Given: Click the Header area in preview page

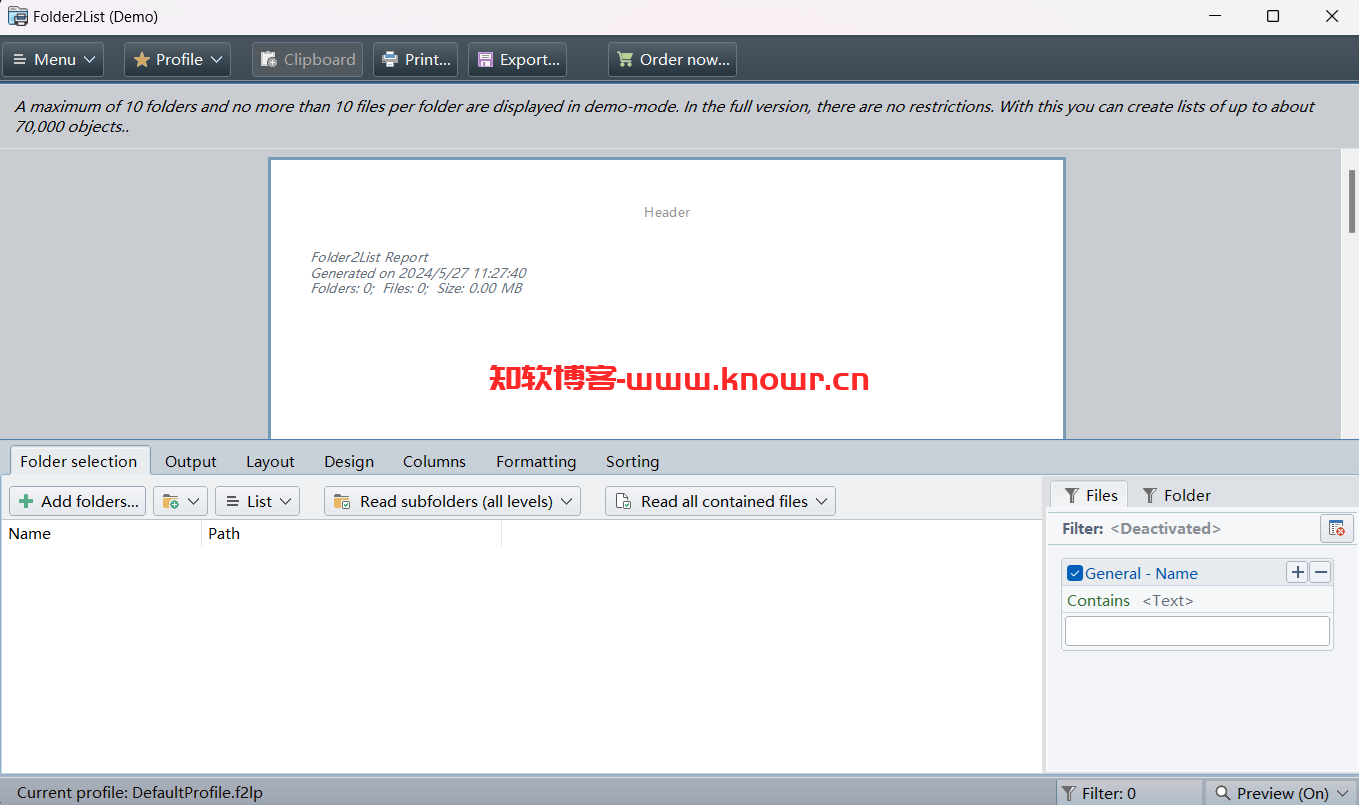Looking at the screenshot, I should pyautogui.click(x=667, y=212).
